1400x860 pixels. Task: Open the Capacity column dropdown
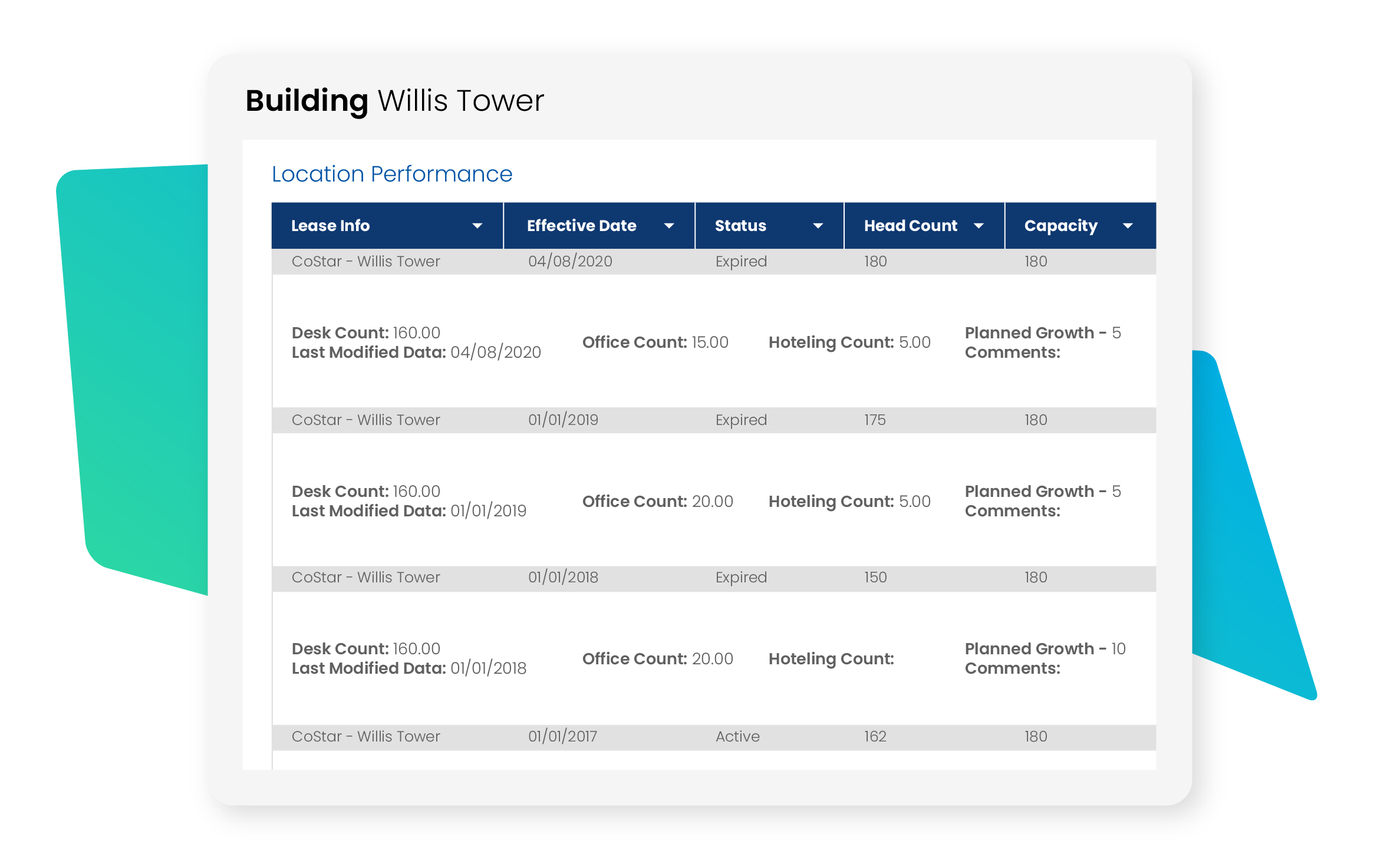point(1128,225)
